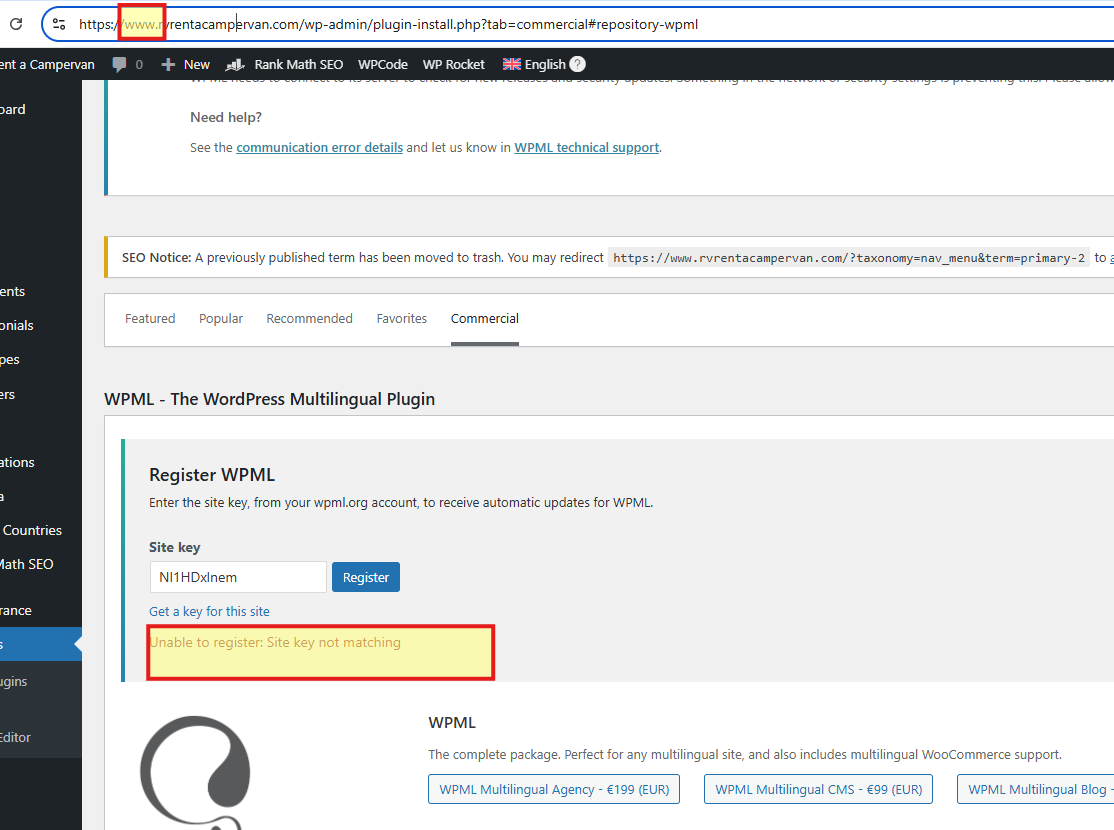Click the redirect URL code in SEO Notice
Screen dimensions: 1114x830
coord(849,258)
